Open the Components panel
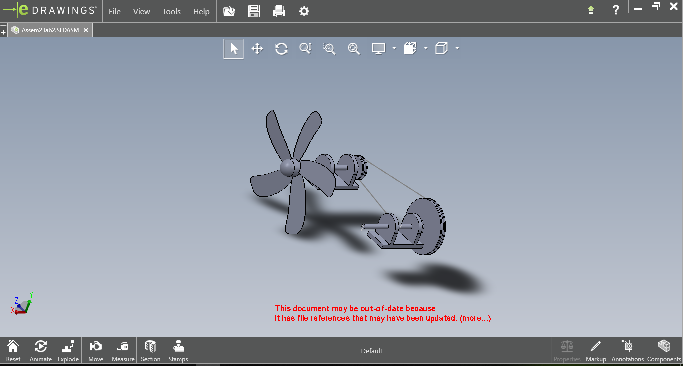Image resolution: width=683 pixels, height=366 pixels. tap(664, 351)
